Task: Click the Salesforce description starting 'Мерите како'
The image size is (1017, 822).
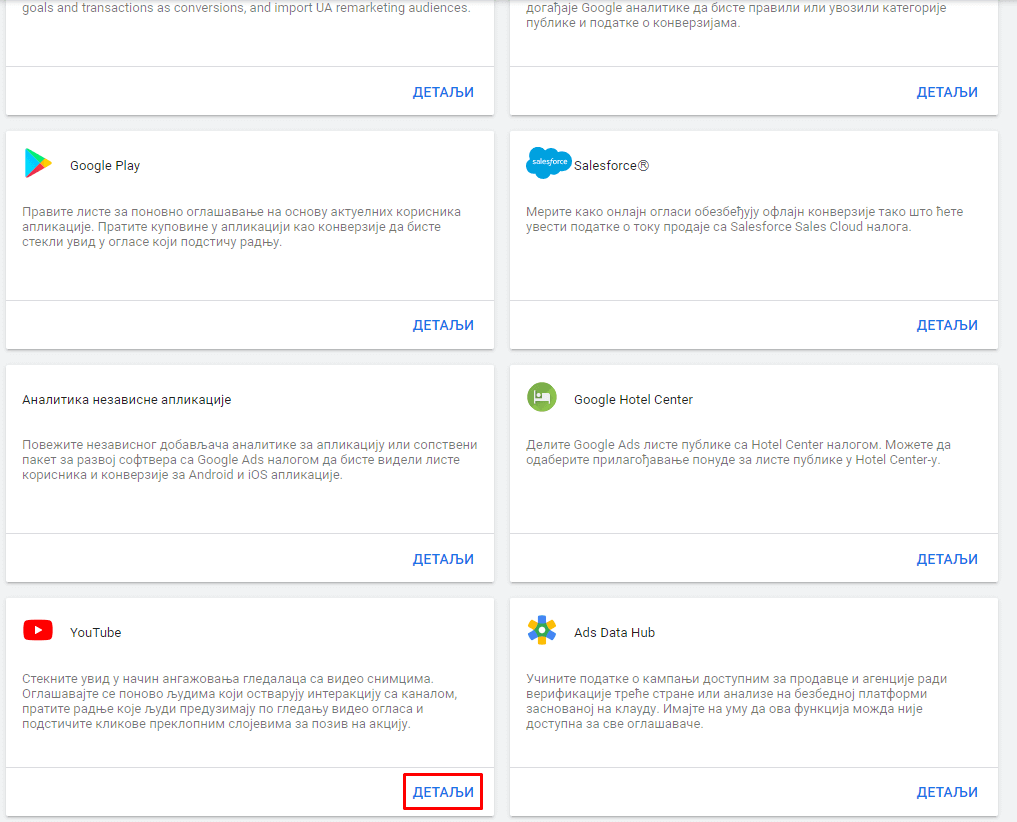Action: pos(745,219)
